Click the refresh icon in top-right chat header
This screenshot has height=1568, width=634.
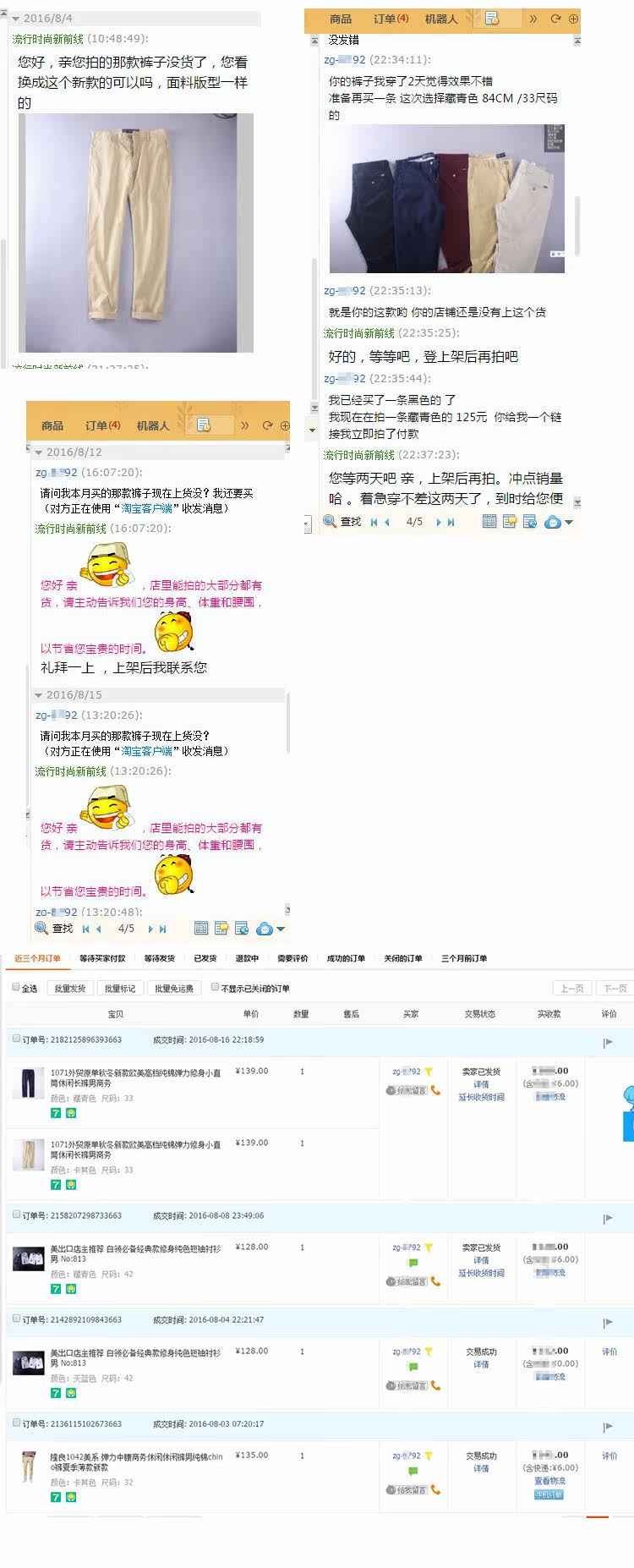click(555, 19)
